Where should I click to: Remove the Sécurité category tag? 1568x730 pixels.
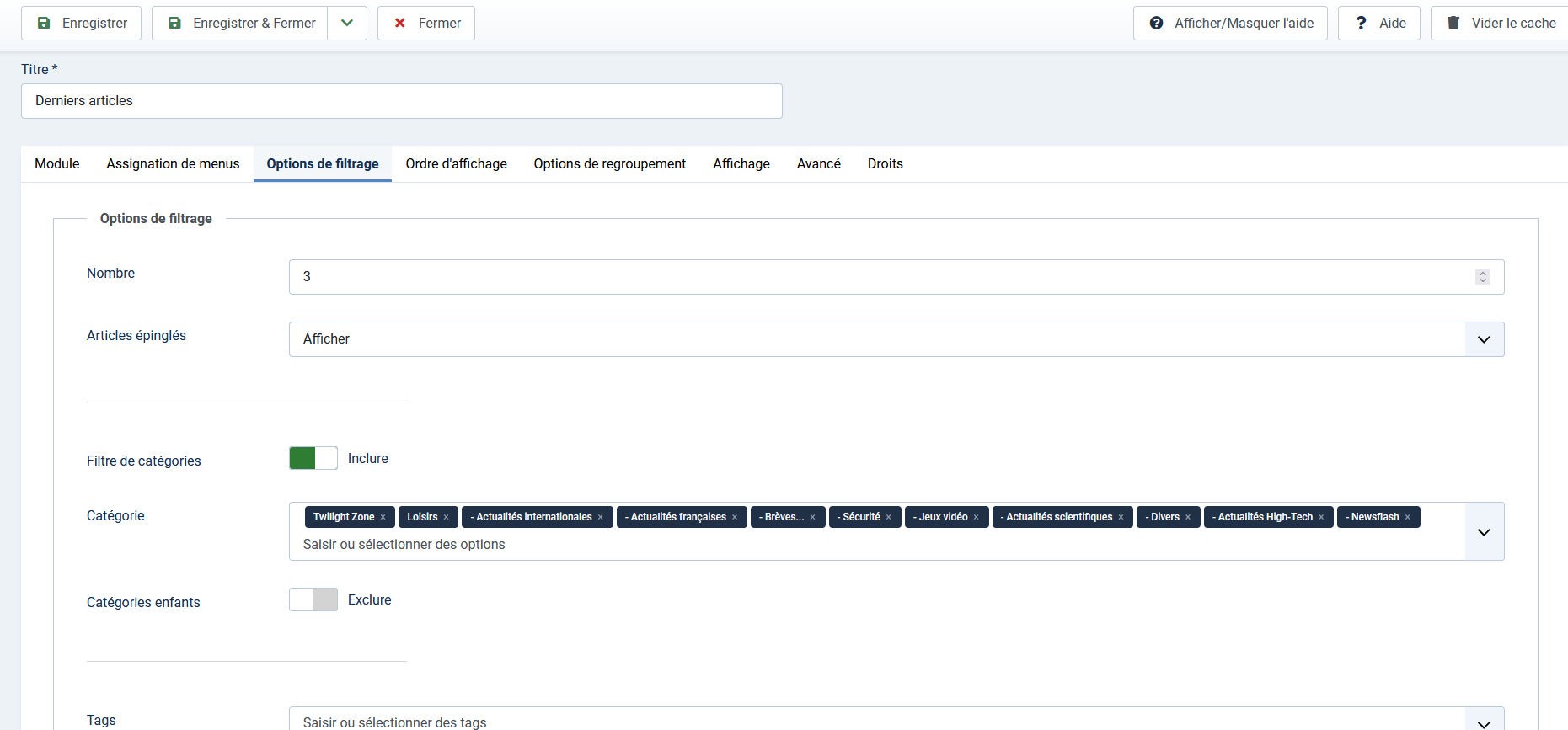(888, 517)
